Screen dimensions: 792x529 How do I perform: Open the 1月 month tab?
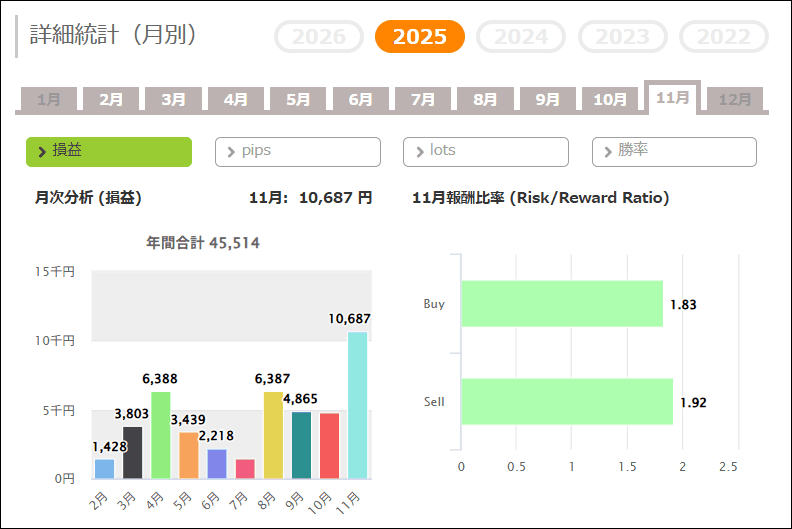point(49,100)
